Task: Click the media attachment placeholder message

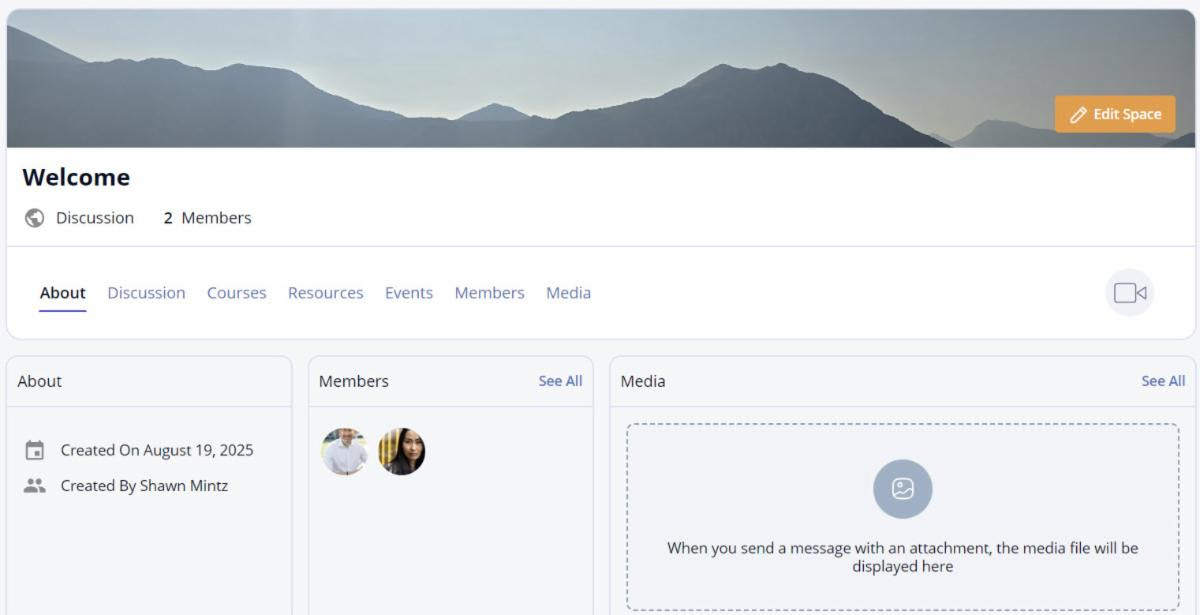Action: pyautogui.click(x=903, y=557)
